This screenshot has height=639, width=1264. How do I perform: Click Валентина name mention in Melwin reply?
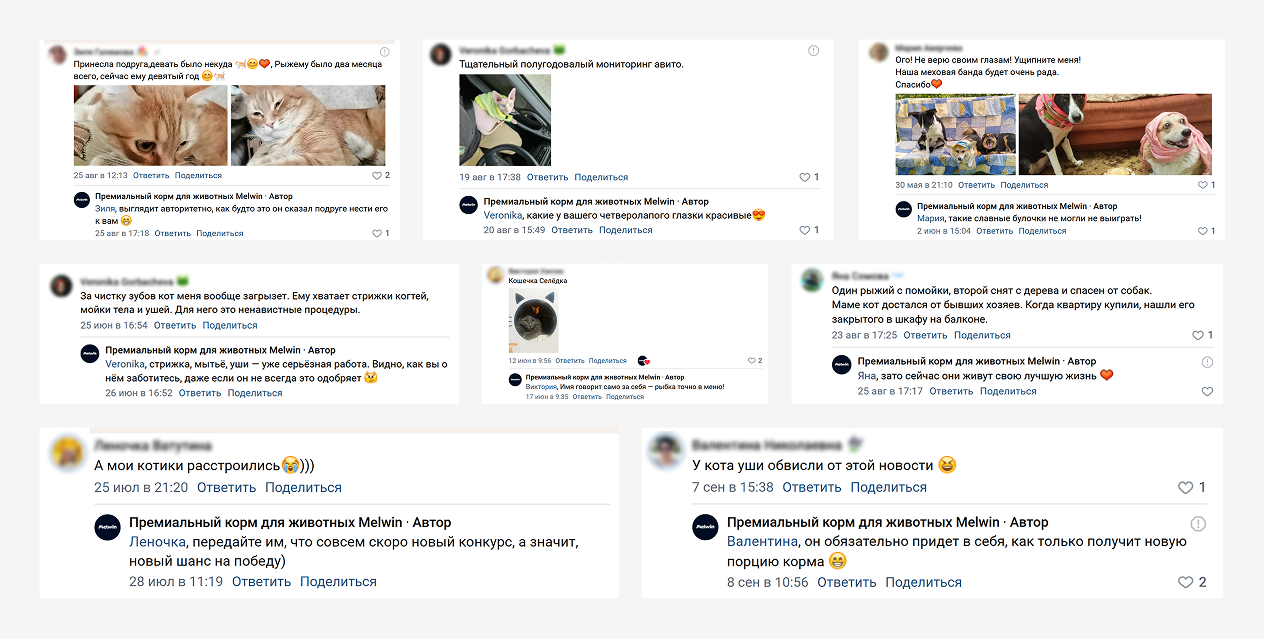[762, 542]
